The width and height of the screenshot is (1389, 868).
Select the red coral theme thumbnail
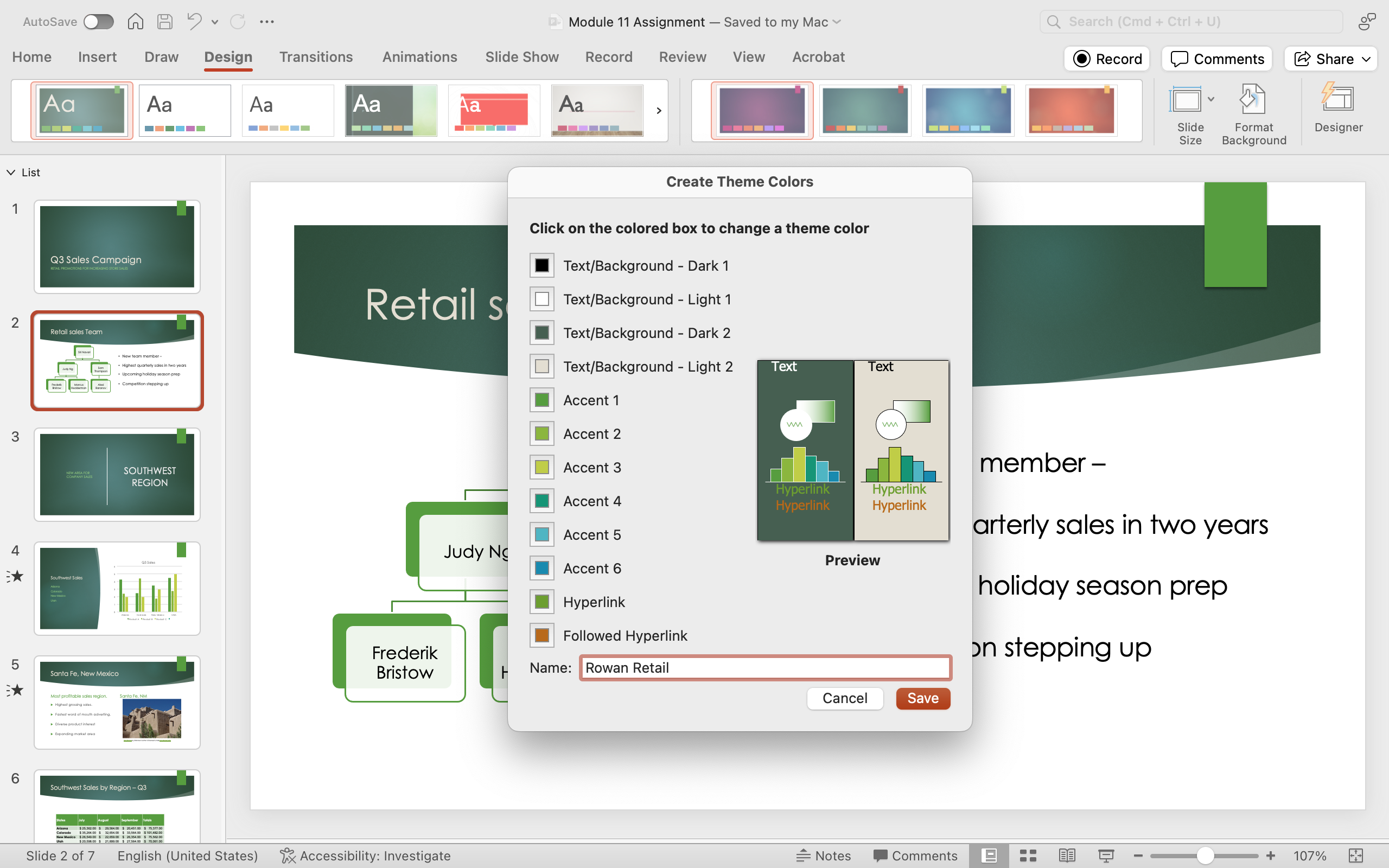point(494,110)
